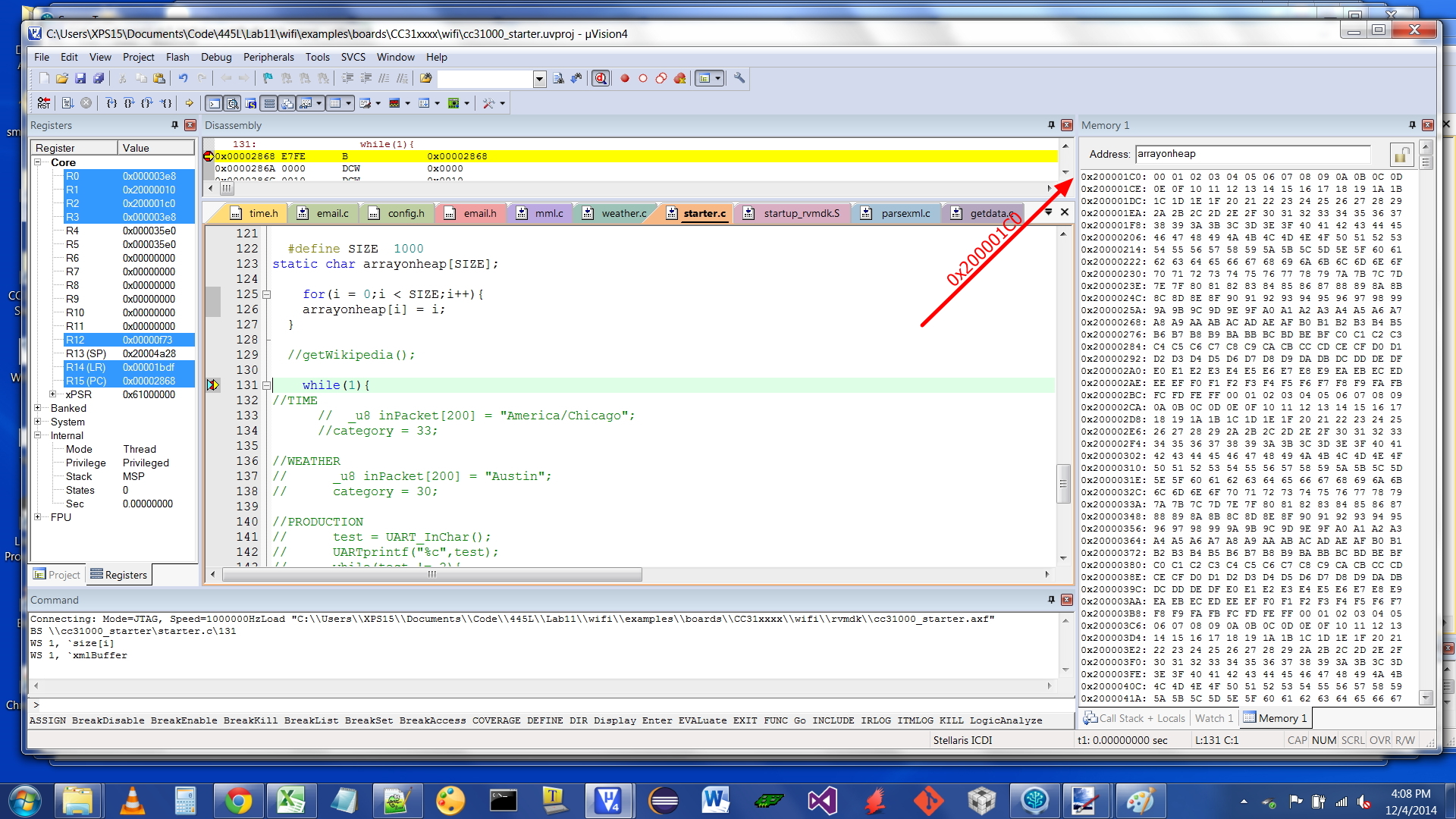Switch to Call Stack + Locals tab

click(1134, 718)
